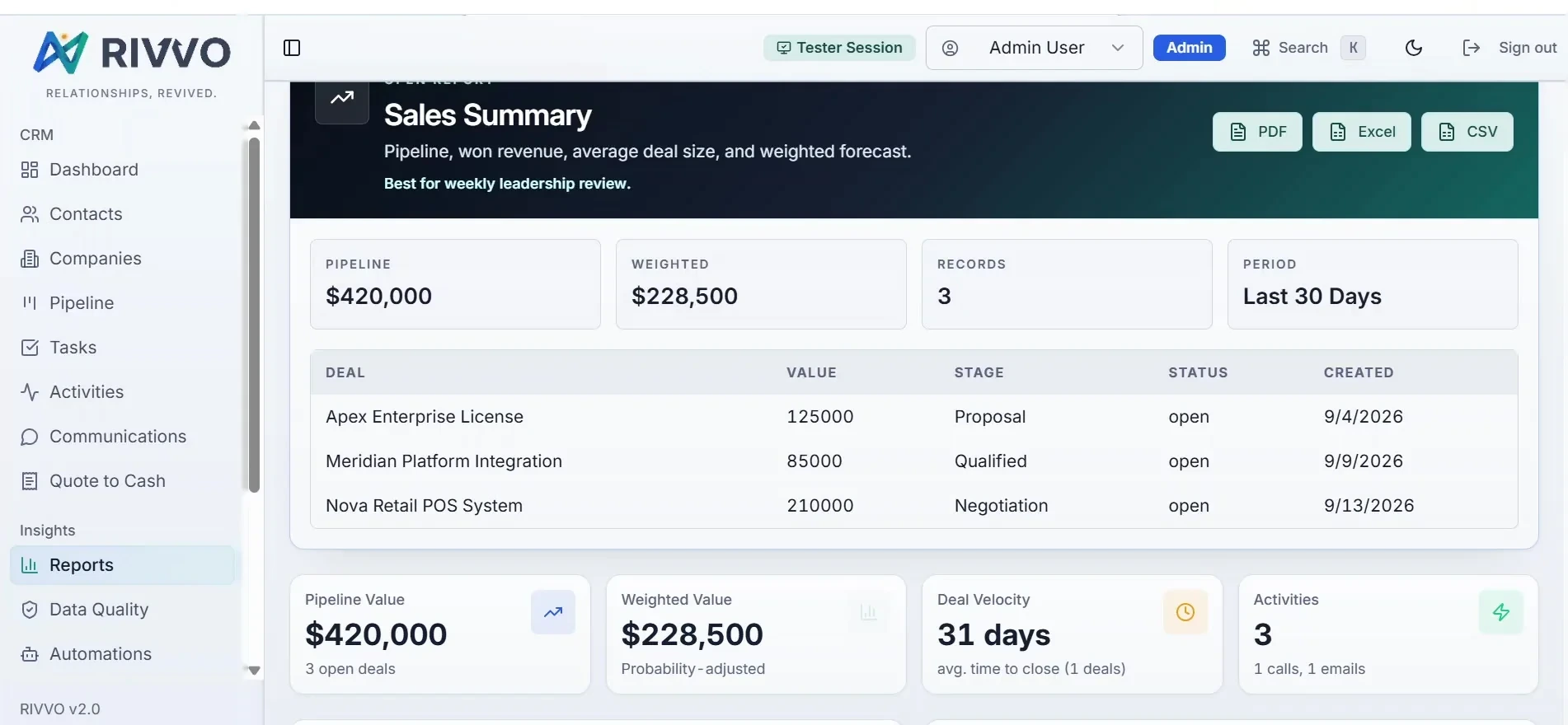Click the sign out arrow icon
Viewport: 1568px width, 725px height.
pyautogui.click(x=1471, y=48)
